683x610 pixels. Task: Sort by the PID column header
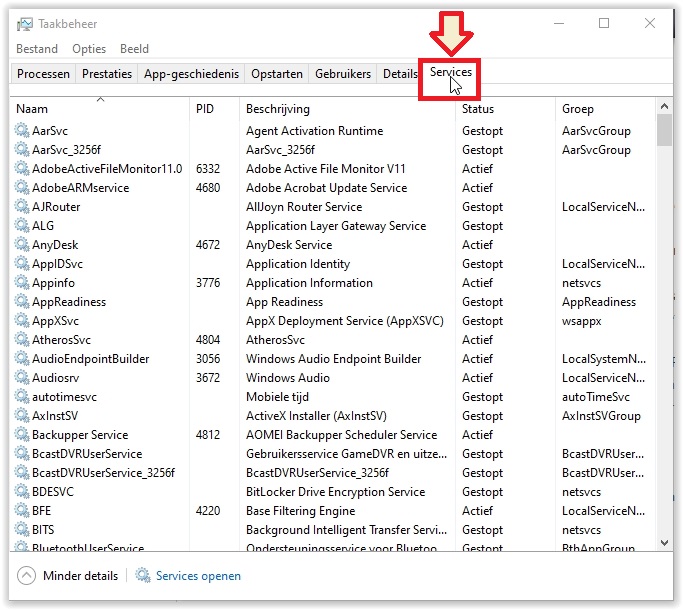coord(206,109)
